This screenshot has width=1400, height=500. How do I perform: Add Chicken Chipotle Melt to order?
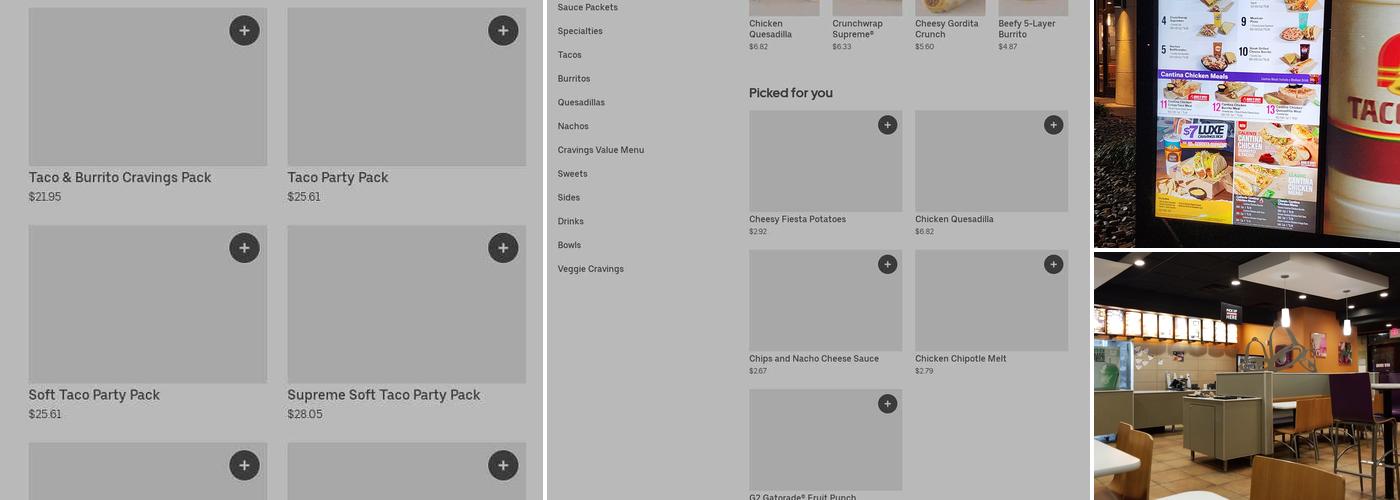(x=1053, y=264)
